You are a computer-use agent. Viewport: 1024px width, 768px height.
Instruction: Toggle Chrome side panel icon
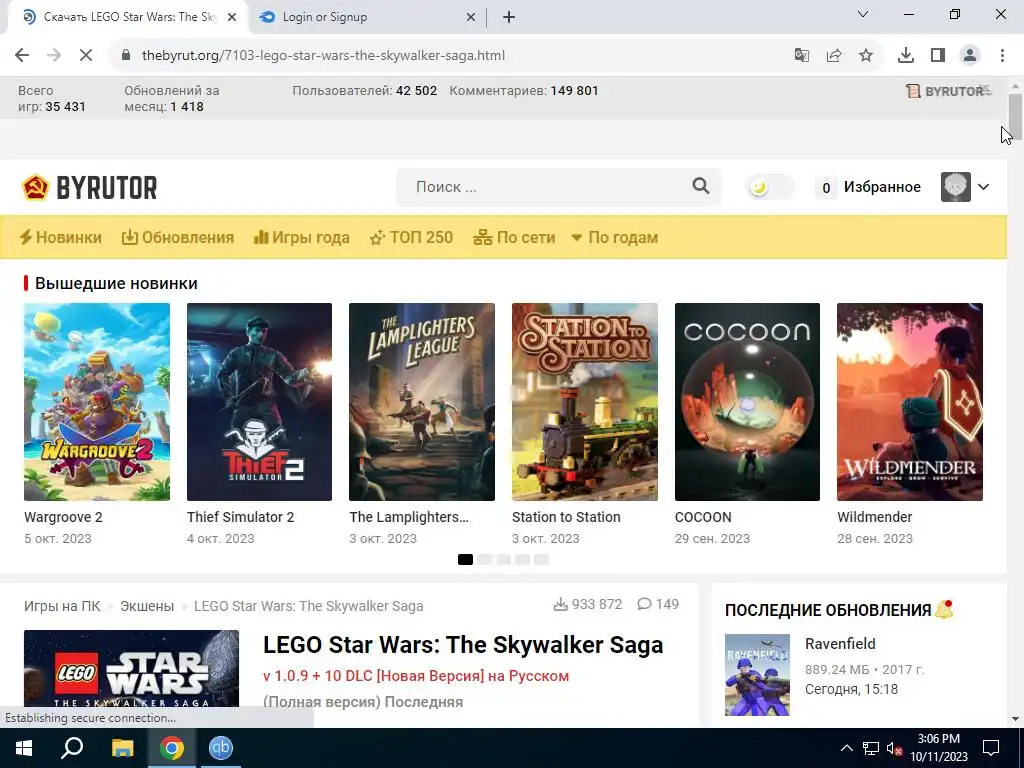938,56
